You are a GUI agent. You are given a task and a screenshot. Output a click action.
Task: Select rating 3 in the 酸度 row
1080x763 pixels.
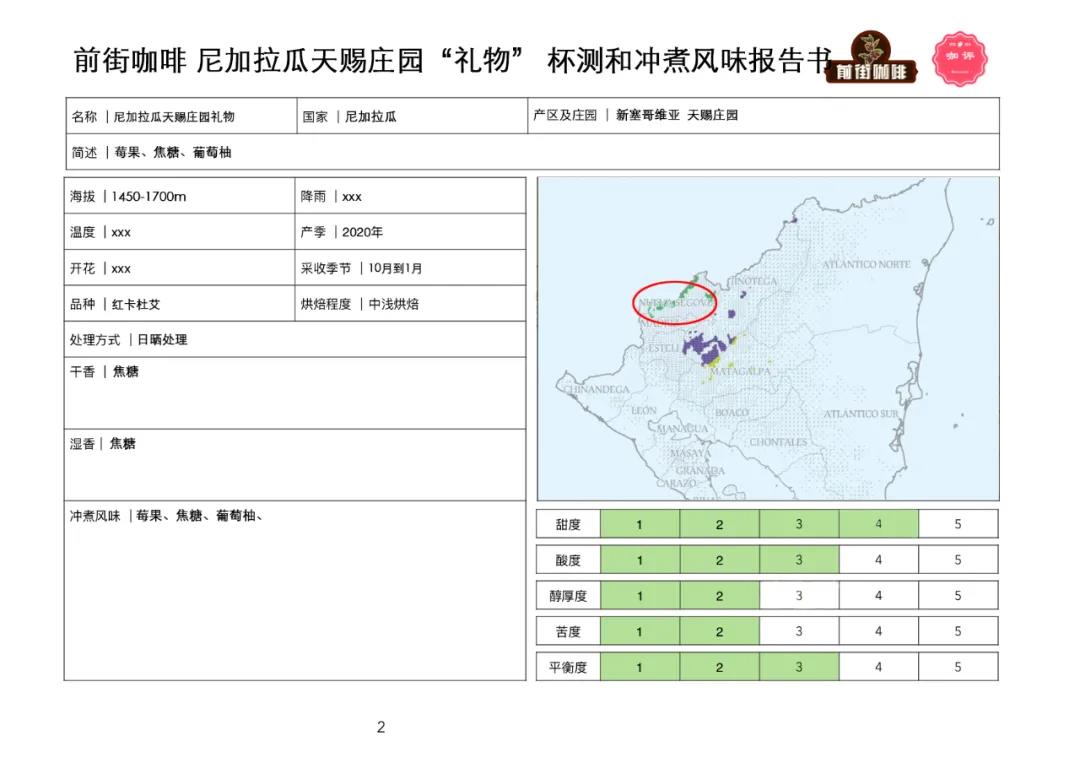(x=798, y=560)
